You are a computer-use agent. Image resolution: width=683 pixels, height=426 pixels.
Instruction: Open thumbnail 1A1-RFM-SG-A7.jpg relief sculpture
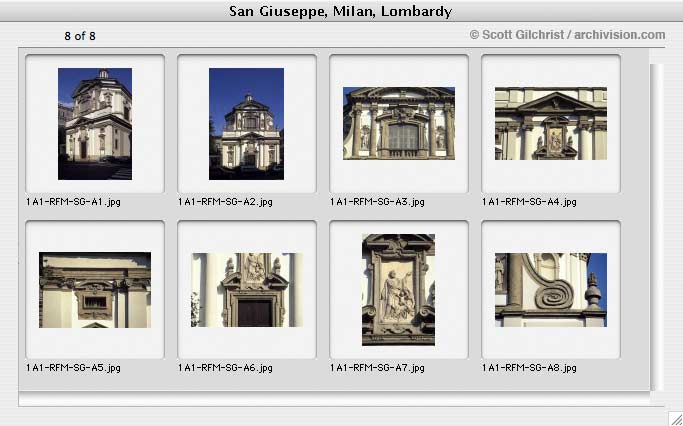pyautogui.click(x=398, y=290)
